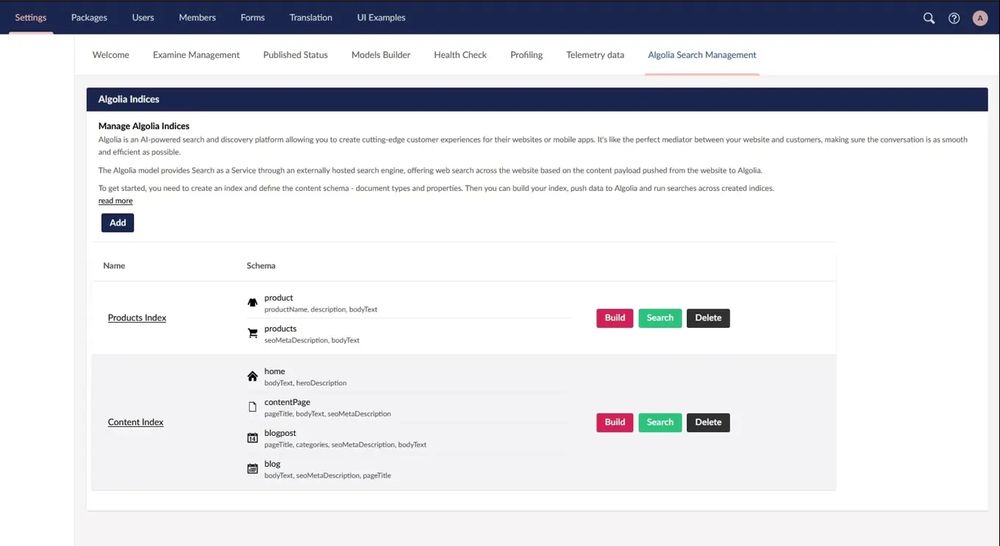This screenshot has height=546, width=1000.
Task: Open the global search magnifier icon
Action: pos(929,18)
